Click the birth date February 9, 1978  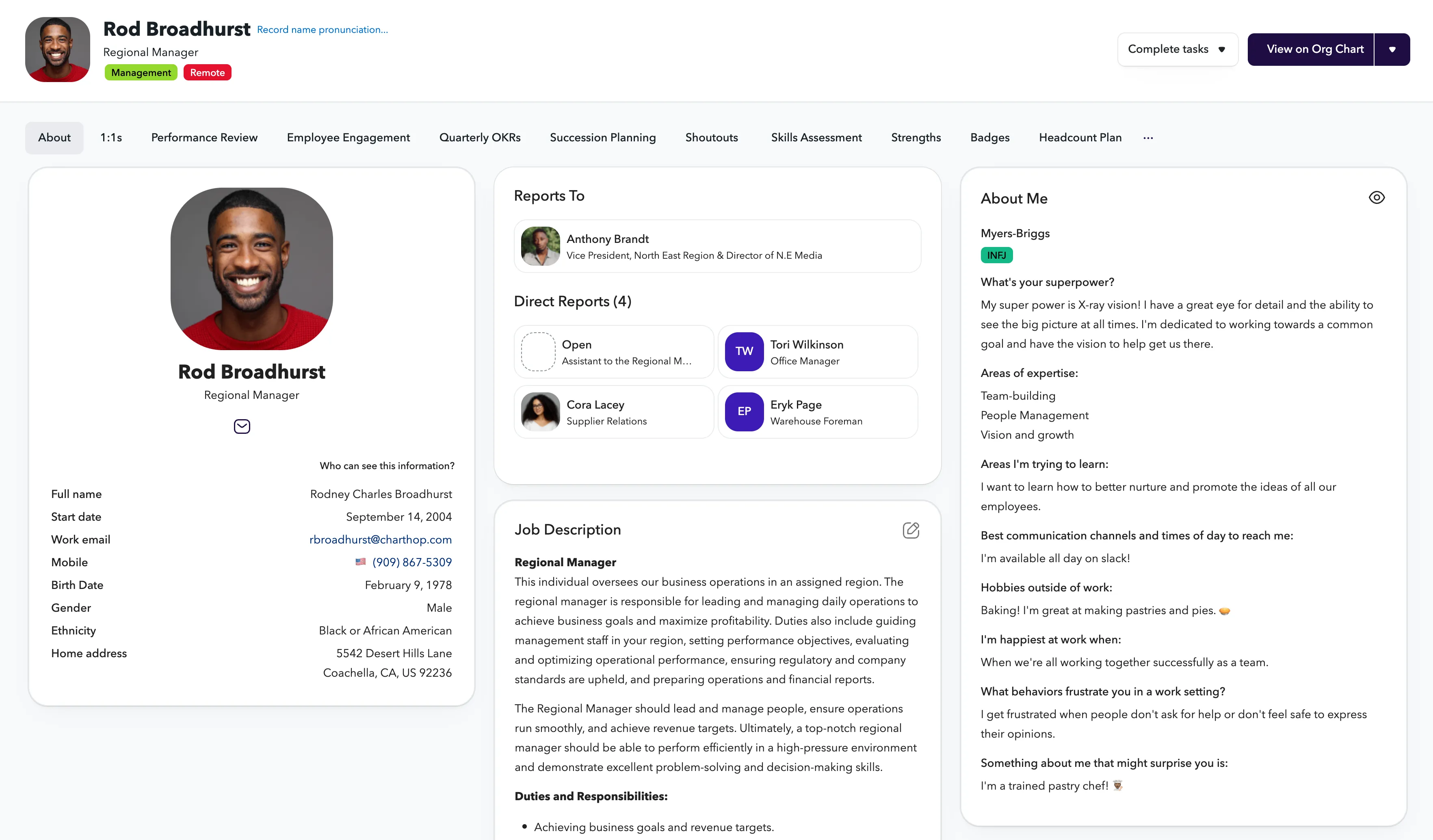pos(408,585)
